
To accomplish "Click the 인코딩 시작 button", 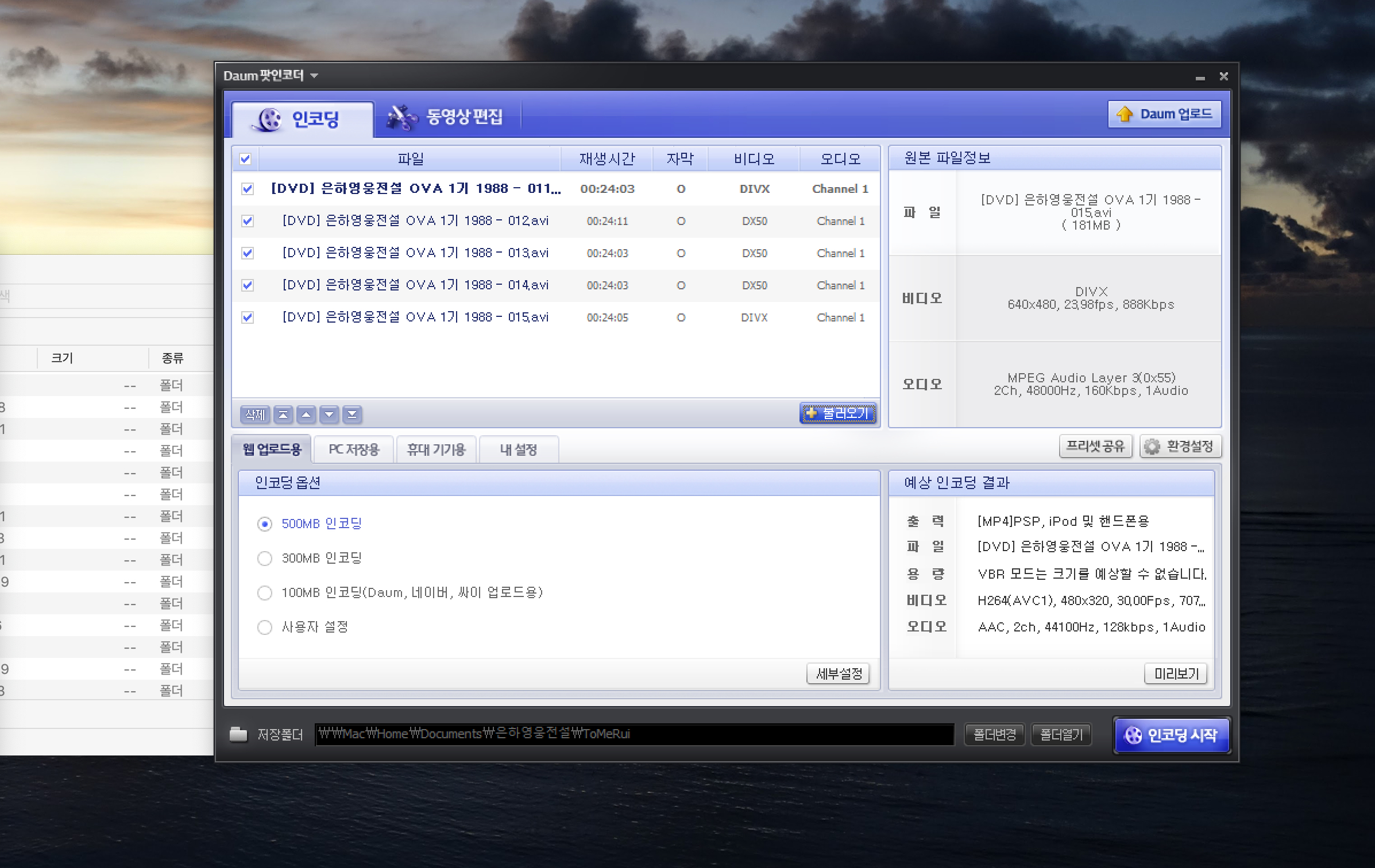I will coord(1172,735).
